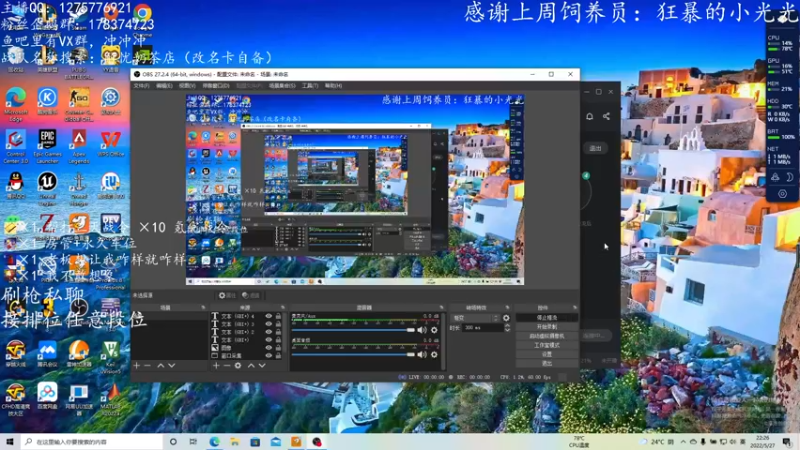Viewport: 800px width, 450px height.
Task: Open Docks menu in OBS menu bar
Action: [216, 86]
